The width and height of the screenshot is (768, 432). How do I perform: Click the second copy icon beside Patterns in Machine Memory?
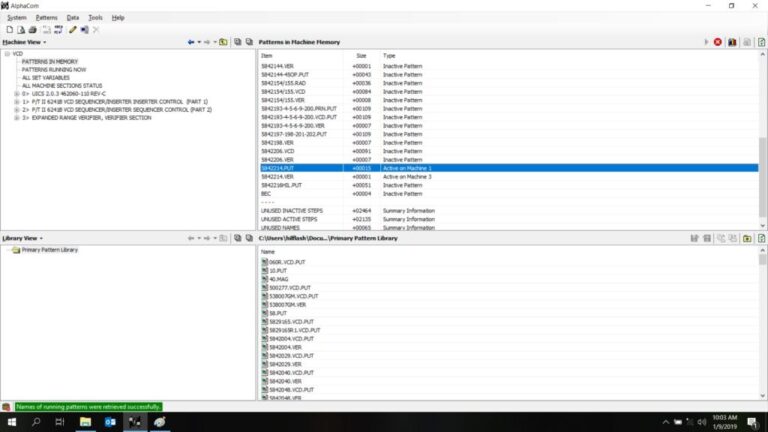(249, 42)
